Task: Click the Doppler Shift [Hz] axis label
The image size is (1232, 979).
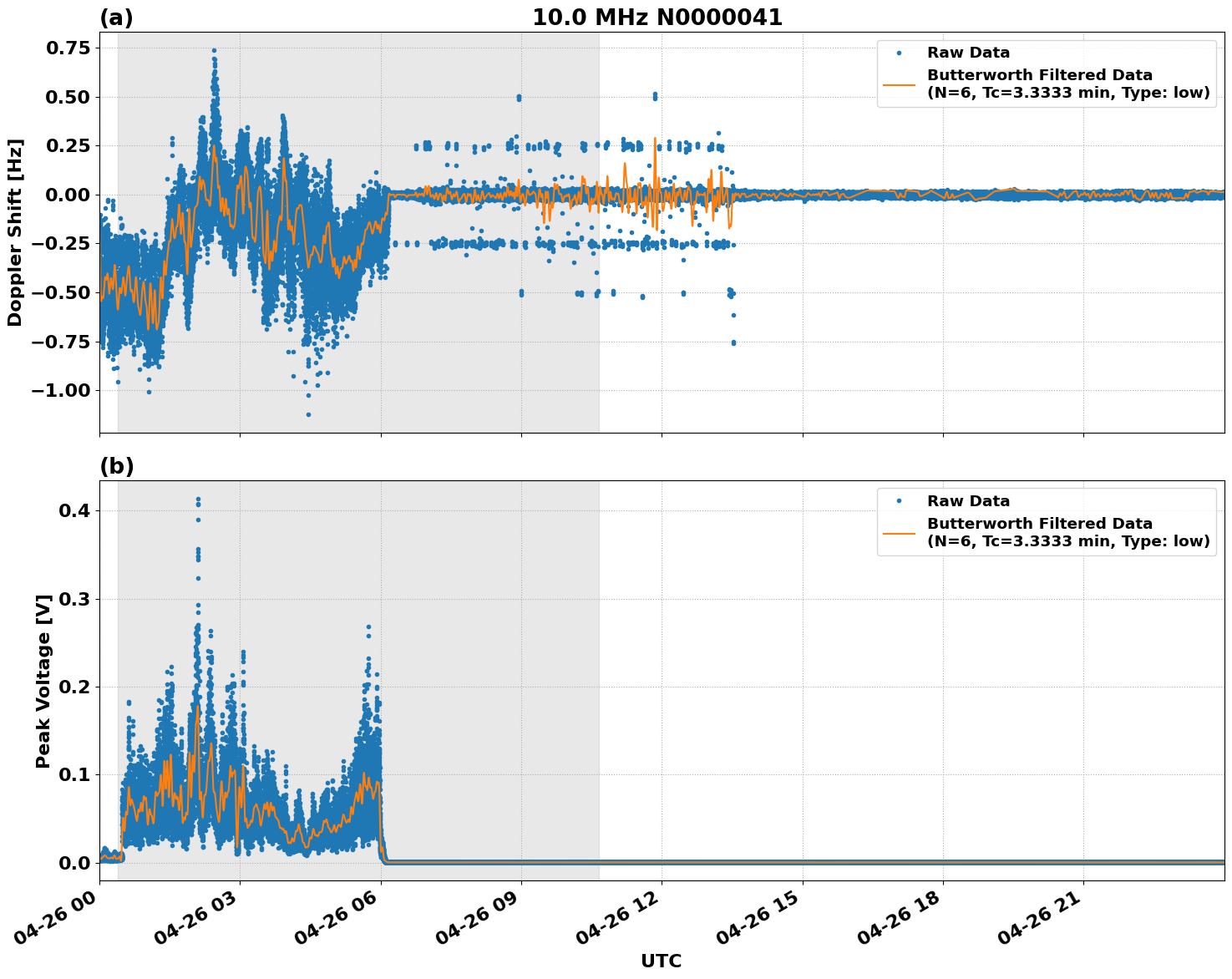Action: tap(15, 228)
